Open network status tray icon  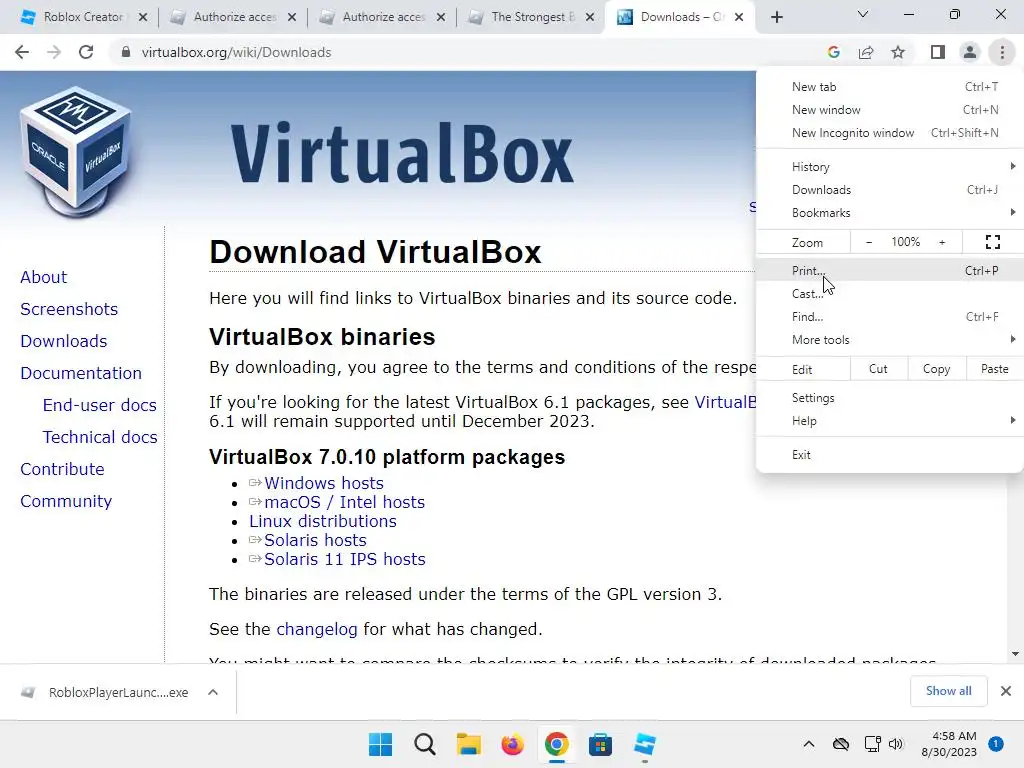872,744
